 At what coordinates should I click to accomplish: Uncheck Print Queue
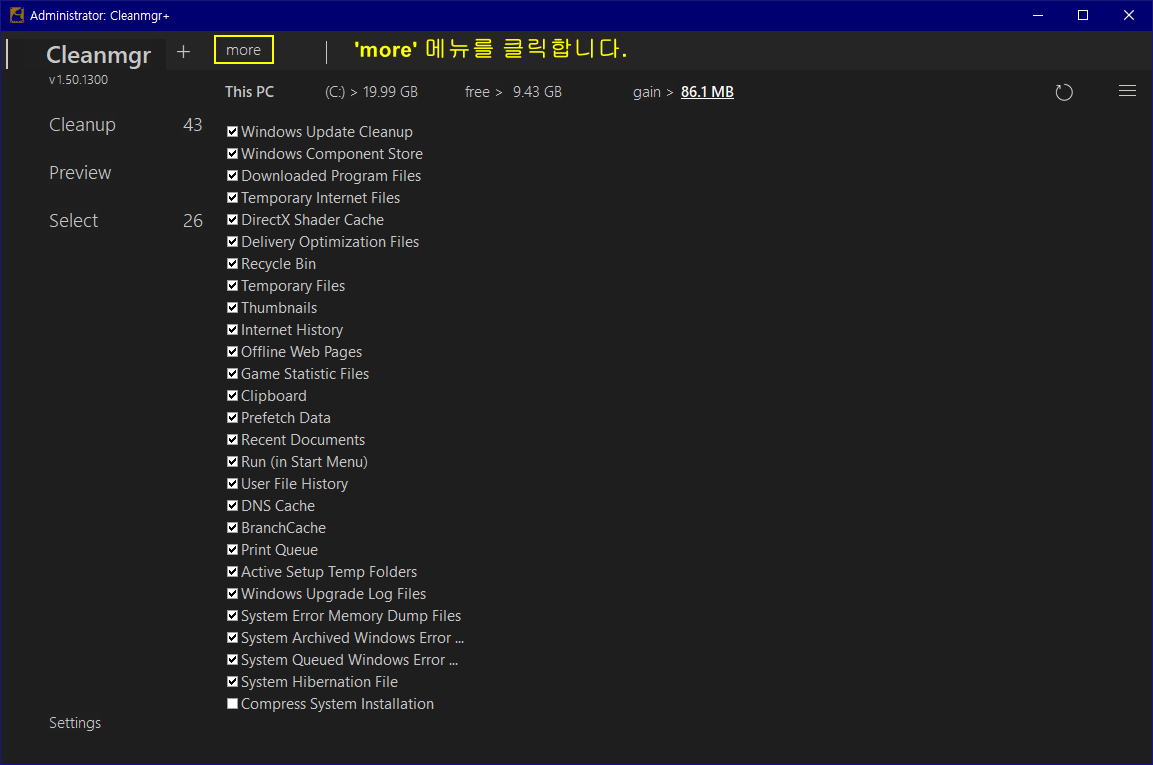(x=232, y=549)
